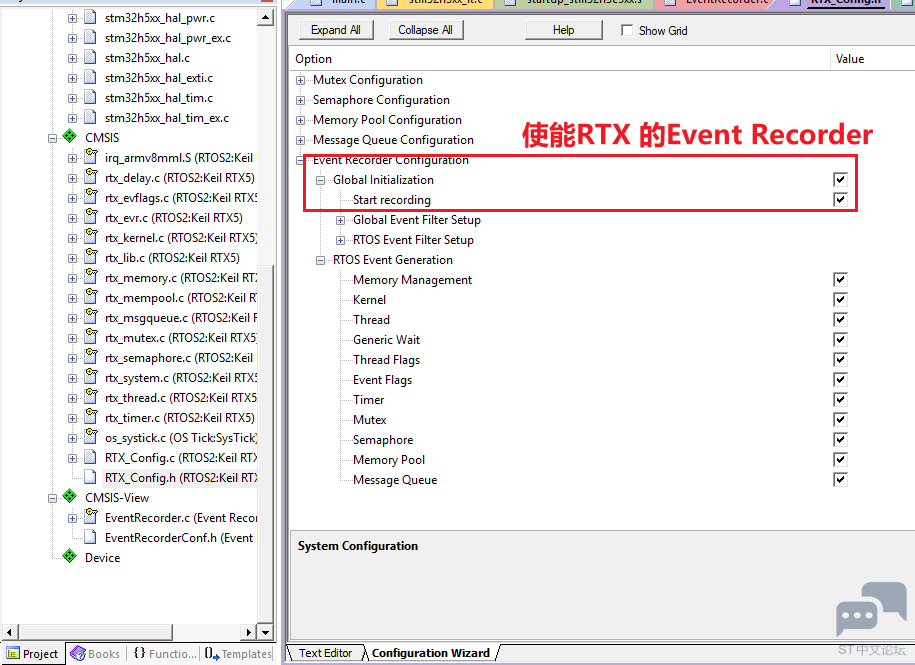
Task: Collapse the CMSIS group in project tree
Action: click(x=53, y=138)
